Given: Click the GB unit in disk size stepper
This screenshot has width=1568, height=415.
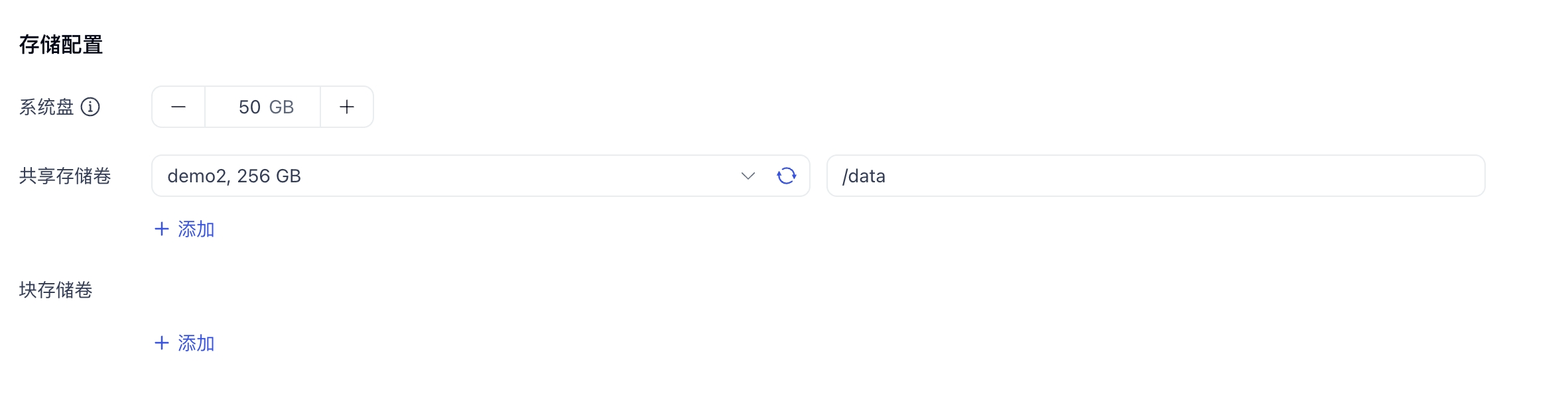Looking at the screenshot, I should click(281, 107).
